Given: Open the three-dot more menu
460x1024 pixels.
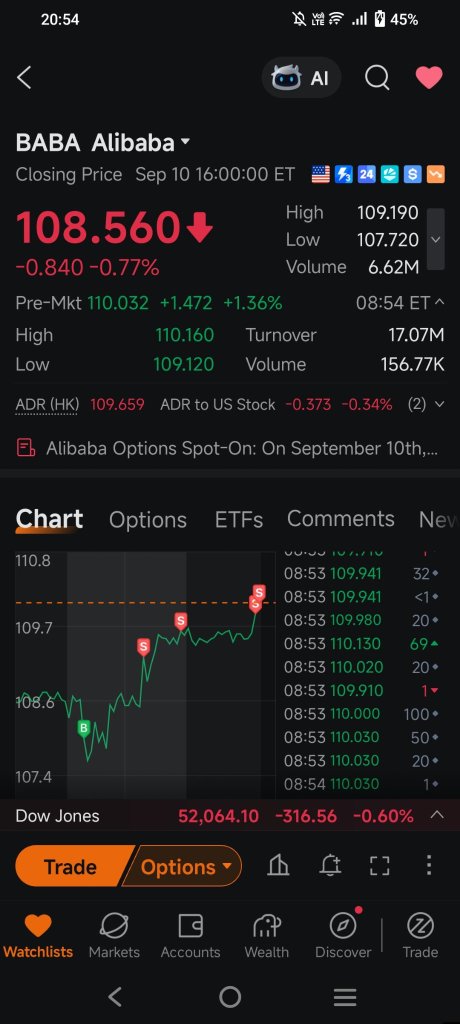Looking at the screenshot, I should (x=429, y=865).
